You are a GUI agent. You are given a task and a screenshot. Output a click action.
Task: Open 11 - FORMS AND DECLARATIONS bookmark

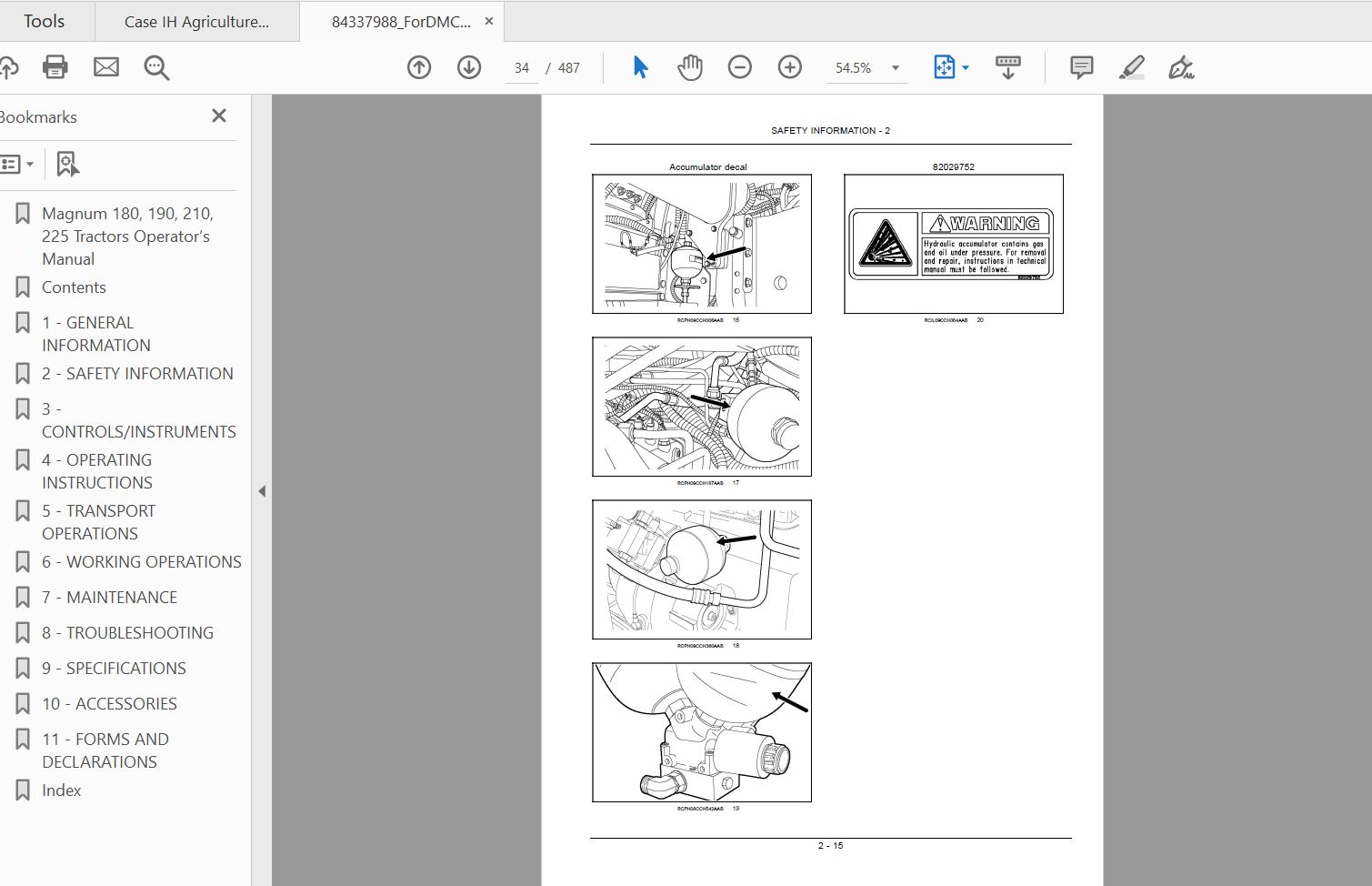pos(105,750)
